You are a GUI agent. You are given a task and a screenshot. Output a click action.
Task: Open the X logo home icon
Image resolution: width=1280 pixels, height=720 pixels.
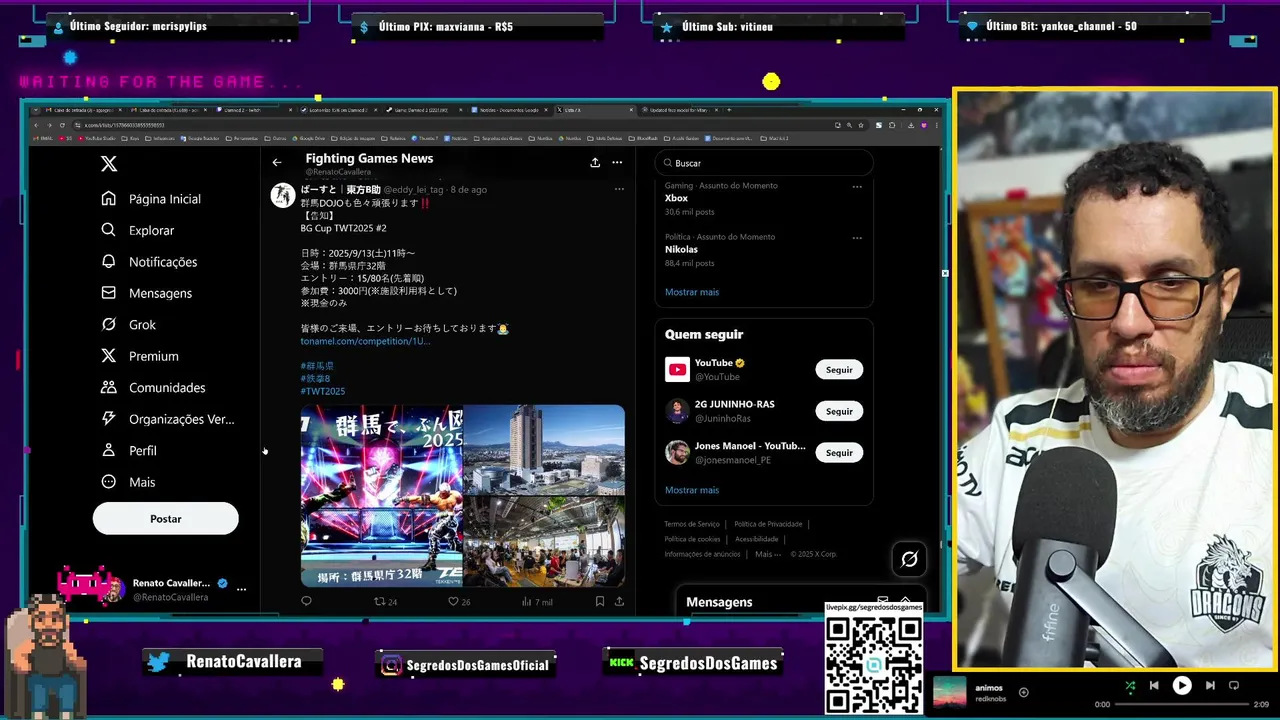[x=109, y=164]
